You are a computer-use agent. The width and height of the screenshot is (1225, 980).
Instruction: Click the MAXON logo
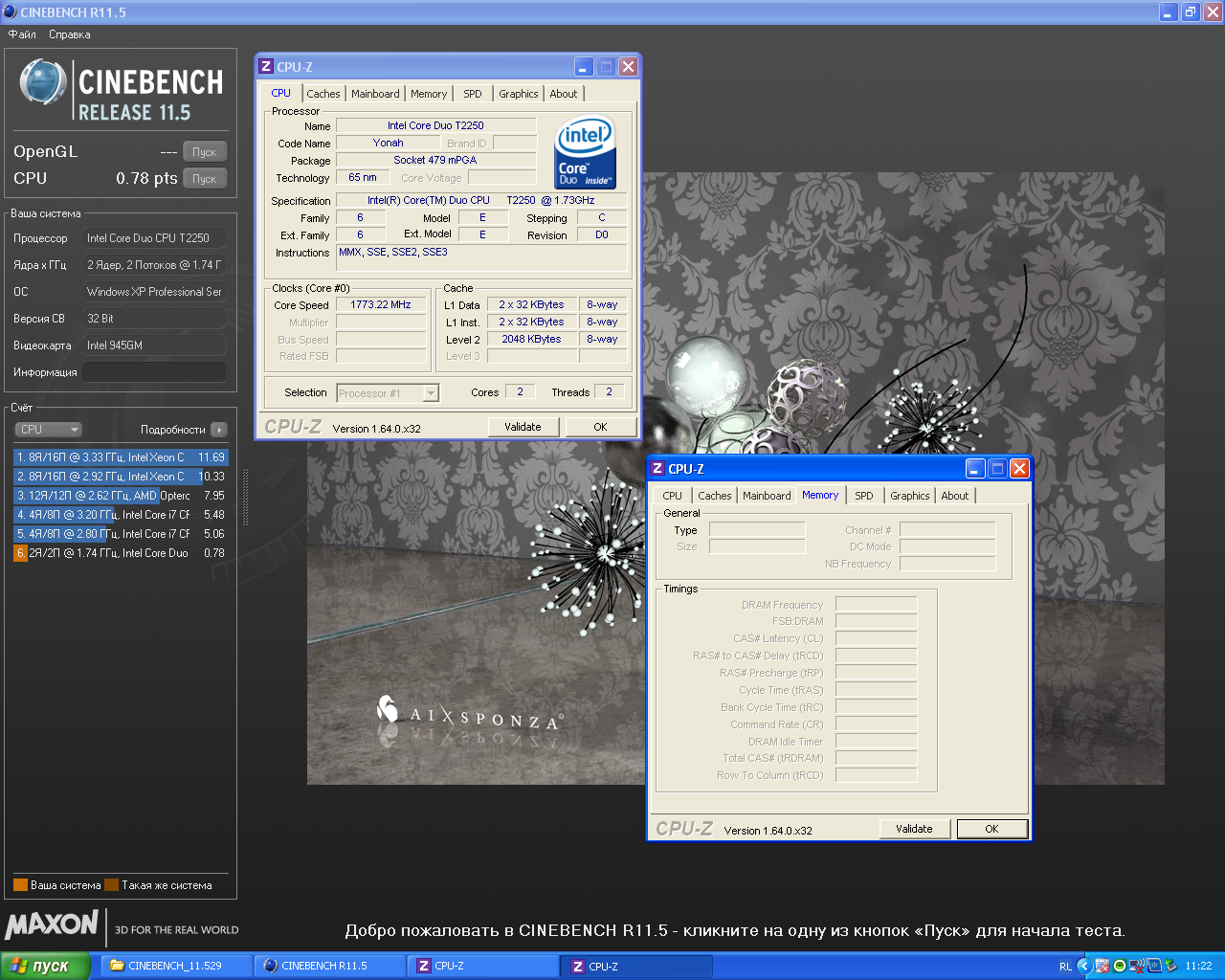(52, 924)
